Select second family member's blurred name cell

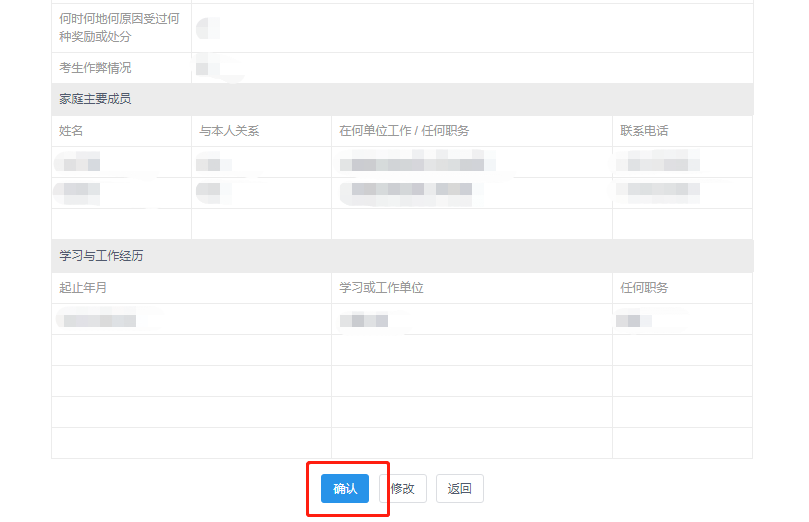80,190
